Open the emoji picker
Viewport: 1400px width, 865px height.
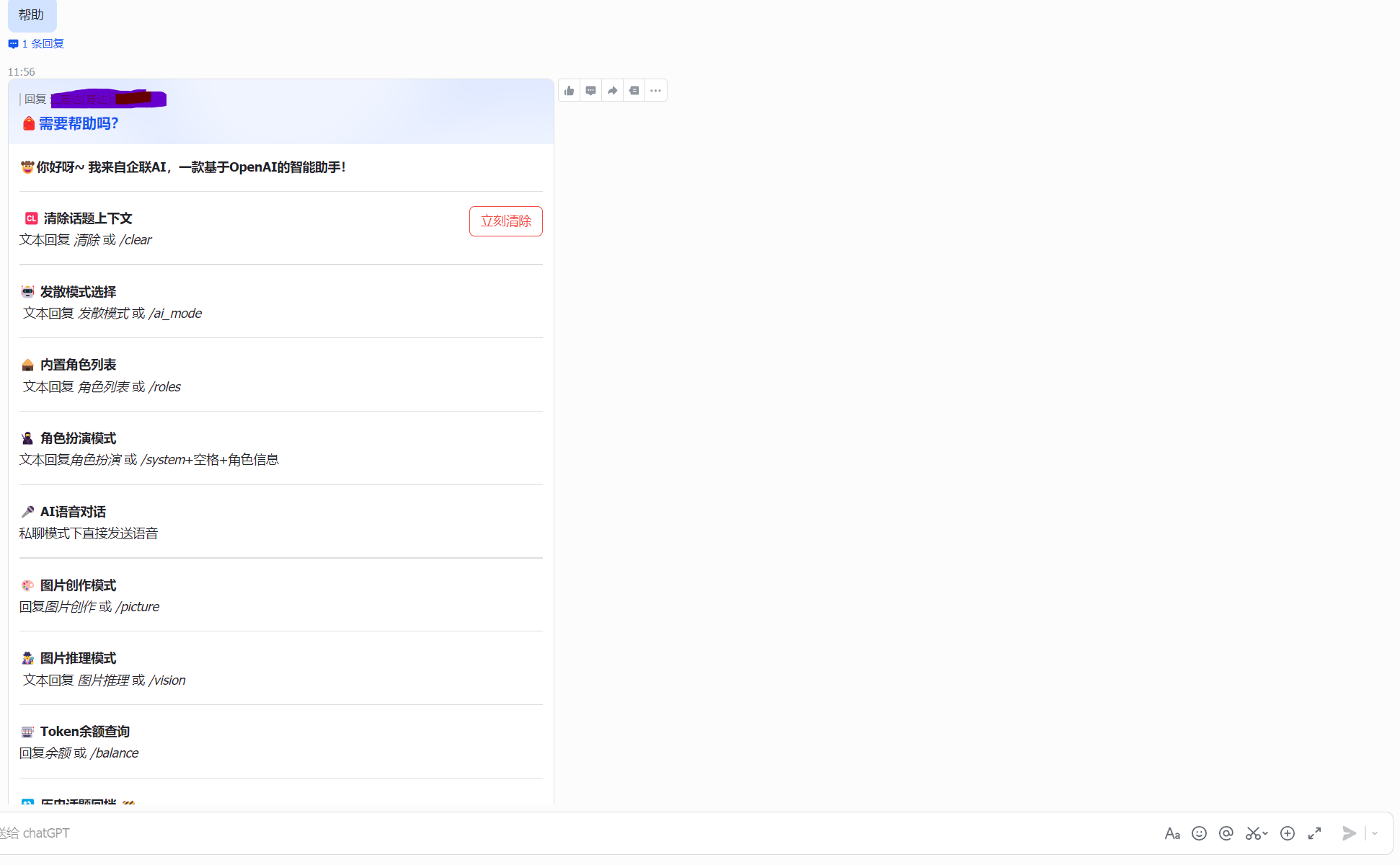pyautogui.click(x=1199, y=833)
